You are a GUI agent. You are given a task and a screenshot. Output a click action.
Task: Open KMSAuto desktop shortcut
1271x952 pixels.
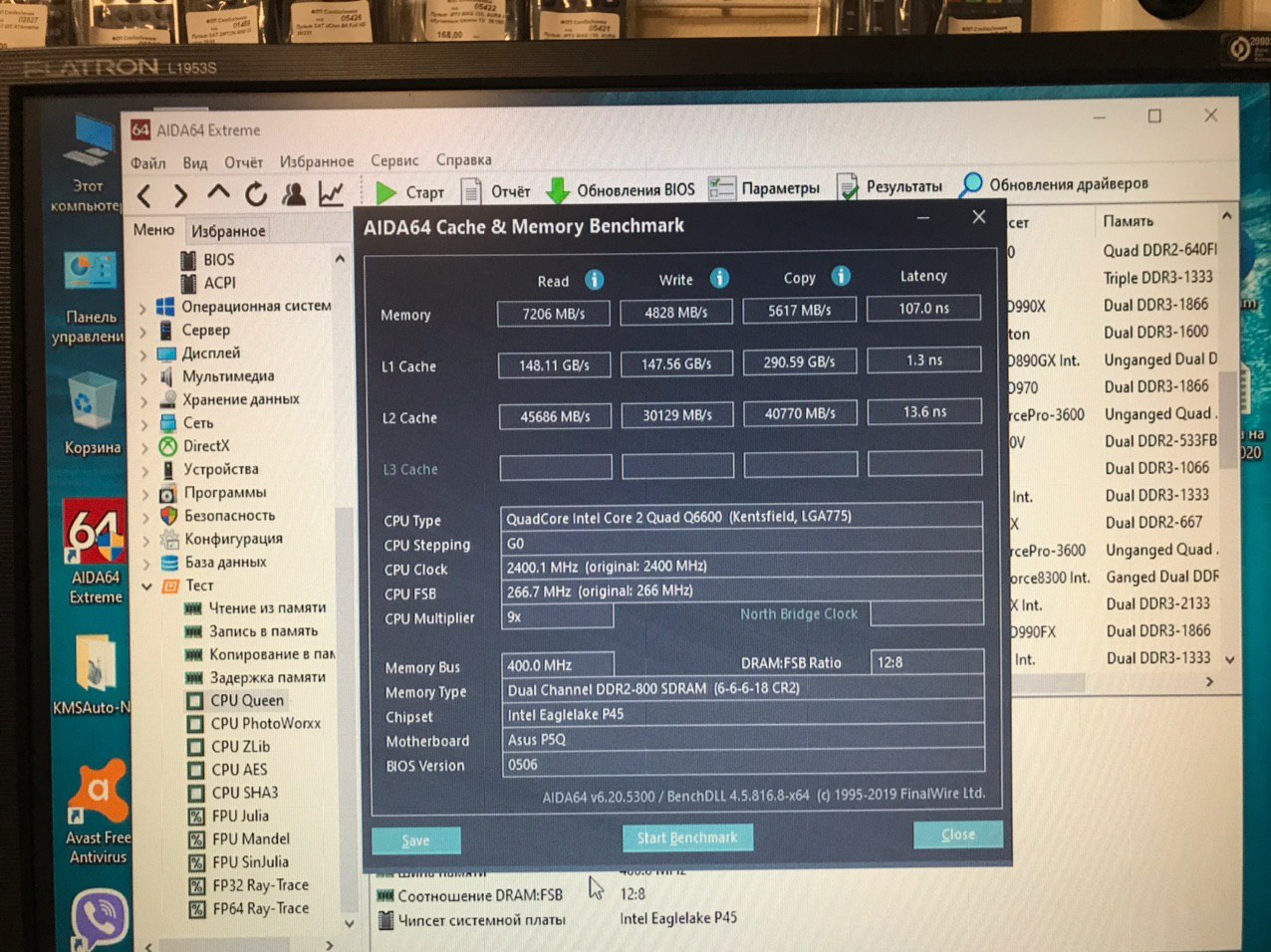[92, 672]
